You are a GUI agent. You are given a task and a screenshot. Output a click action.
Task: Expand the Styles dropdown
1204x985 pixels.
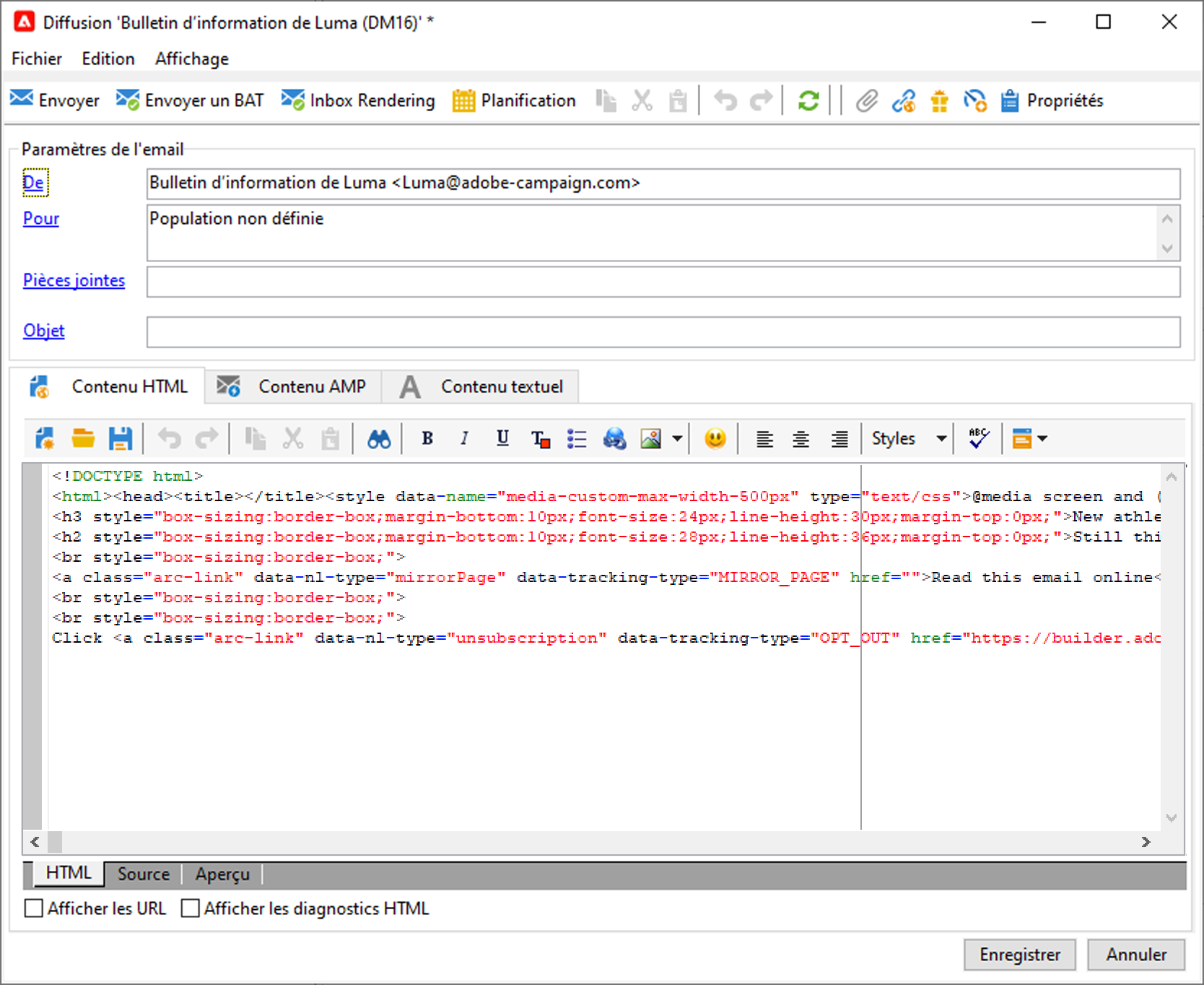(941, 438)
